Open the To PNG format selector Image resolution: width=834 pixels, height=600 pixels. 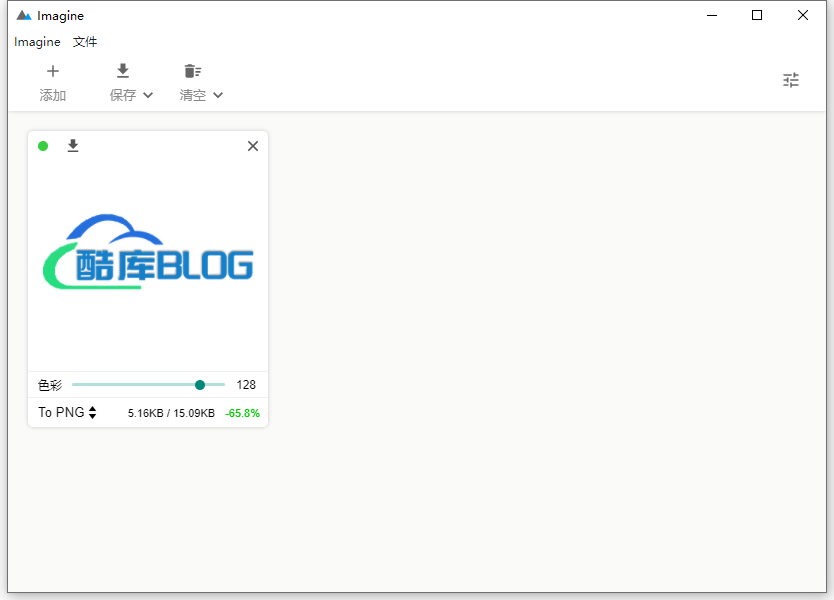coord(66,412)
